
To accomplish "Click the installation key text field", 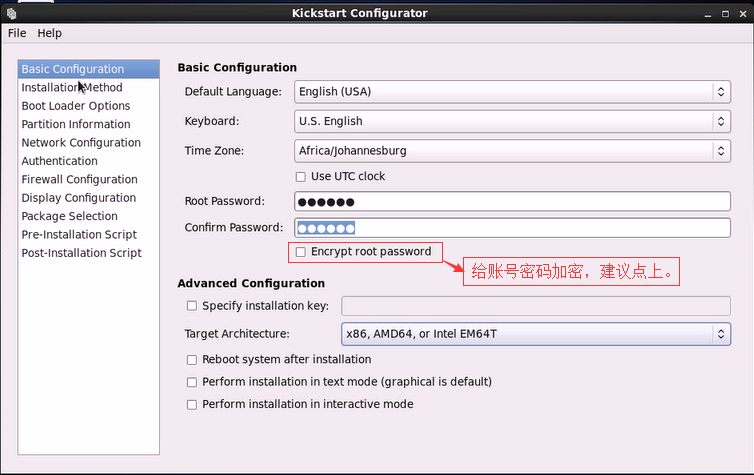I will (536, 306).
